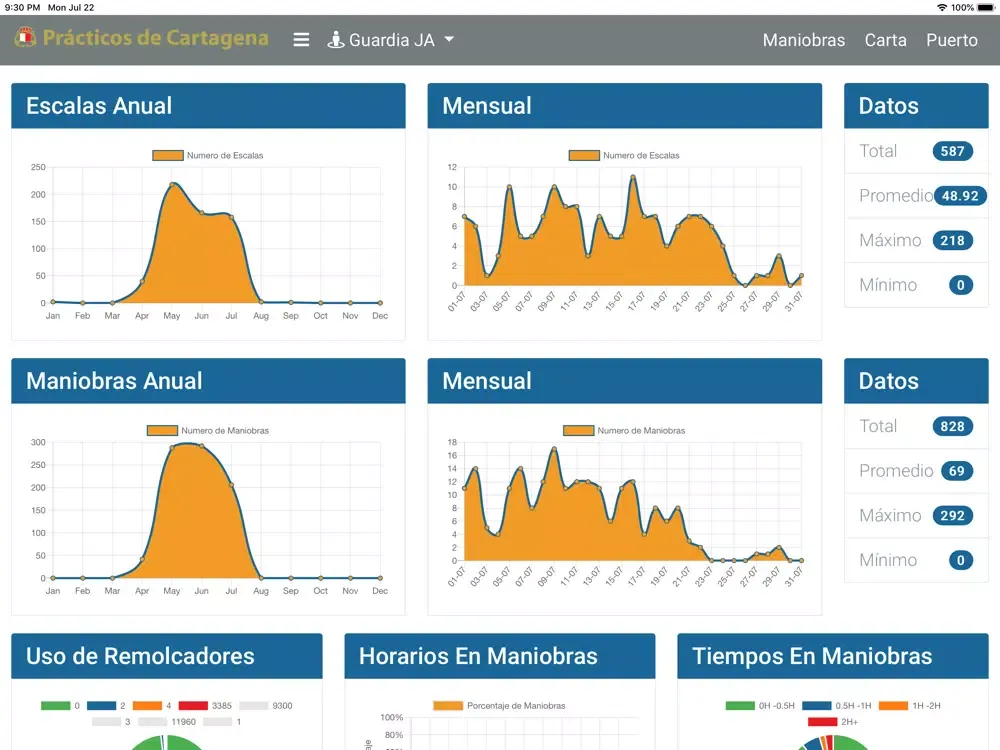This screenshot has width=1000, height=750.
Task: Toggle the green 0H -0.5H legend swatch
Action: (740, 706)
